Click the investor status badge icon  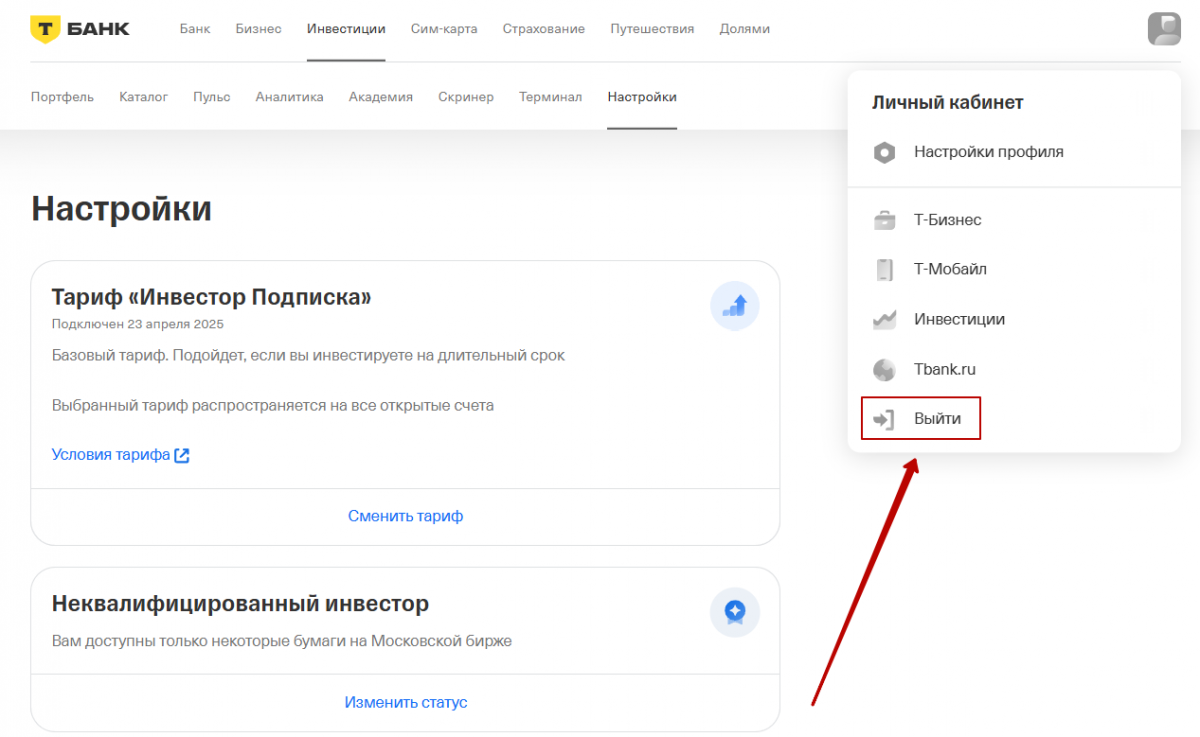[735, 612]
